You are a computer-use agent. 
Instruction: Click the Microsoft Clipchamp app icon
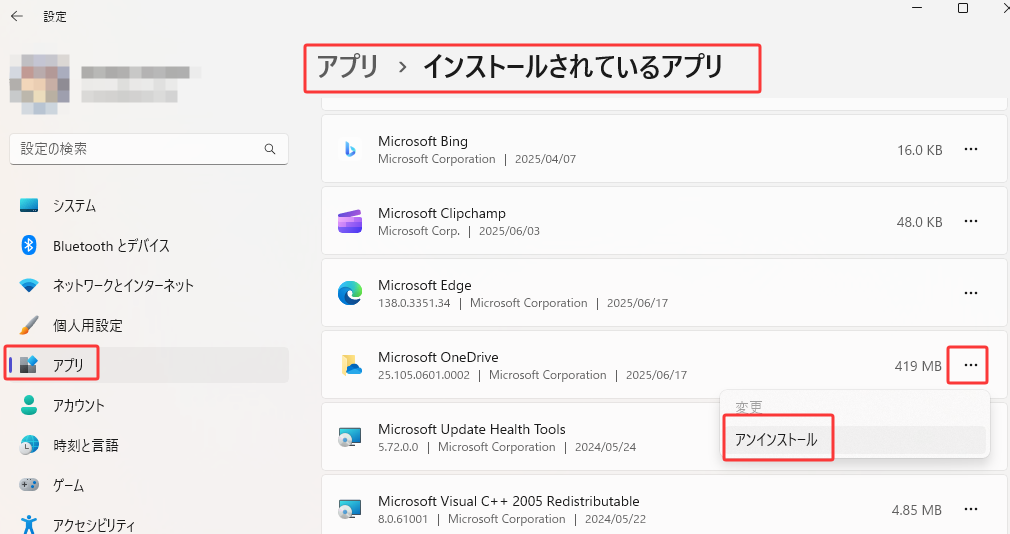point(350,222)
